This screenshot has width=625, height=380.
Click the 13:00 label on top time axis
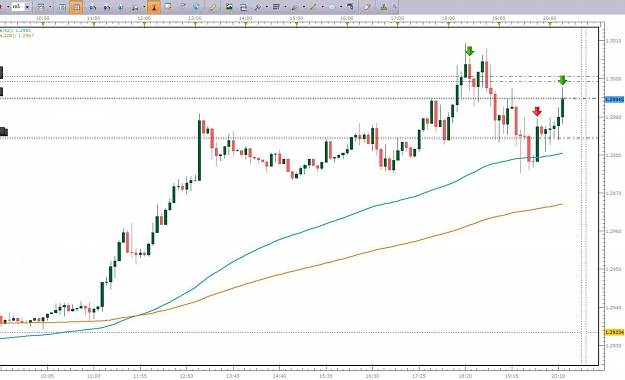click(195, 18)
